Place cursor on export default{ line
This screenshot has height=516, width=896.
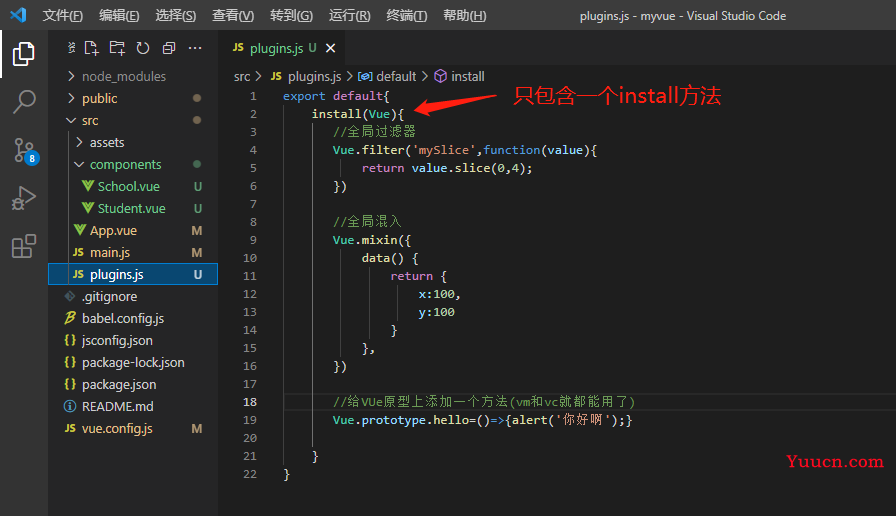[x=336, y=96]
